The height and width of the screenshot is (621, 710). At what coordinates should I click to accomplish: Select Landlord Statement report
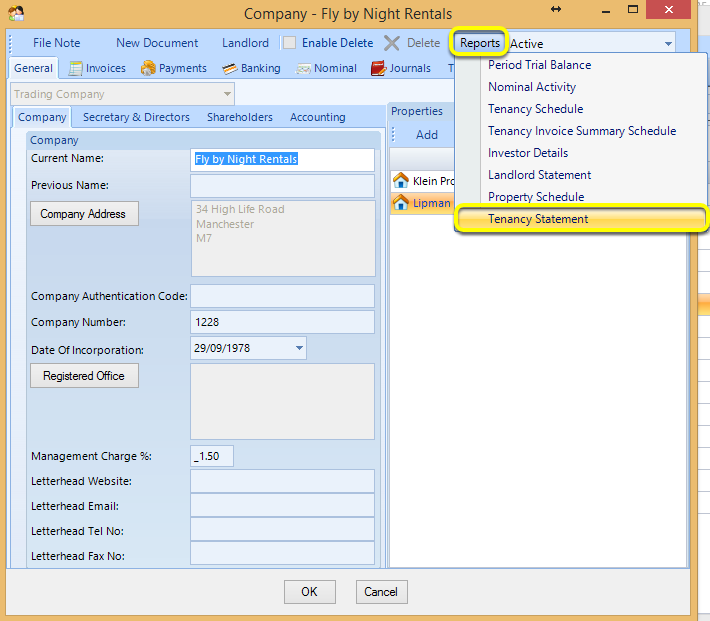[539, 175]
